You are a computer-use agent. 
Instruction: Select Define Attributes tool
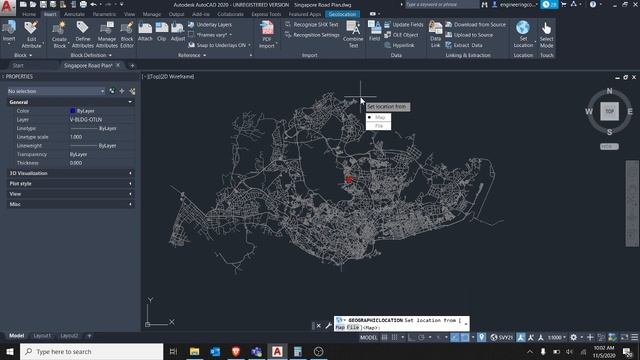click(x=82, y=34)
